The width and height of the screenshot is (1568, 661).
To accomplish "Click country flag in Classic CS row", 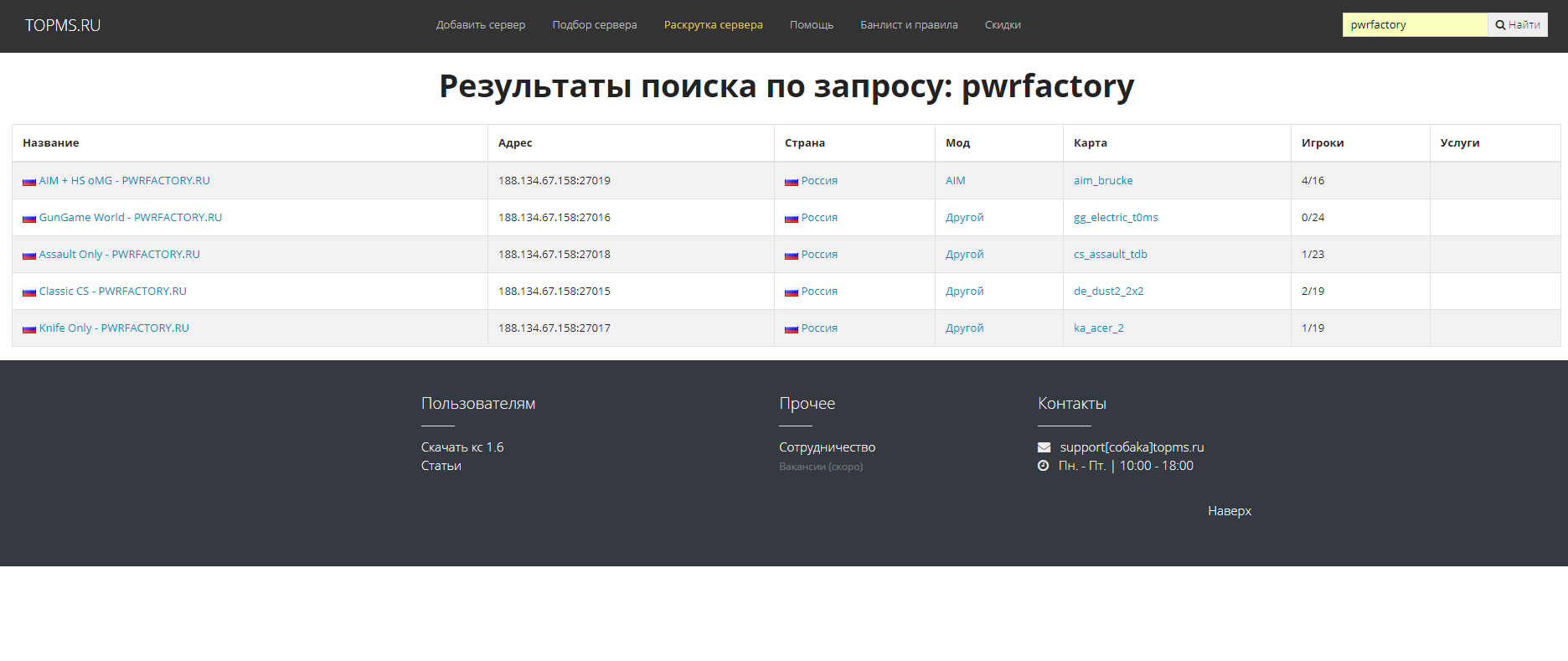I will click(792, 292).
